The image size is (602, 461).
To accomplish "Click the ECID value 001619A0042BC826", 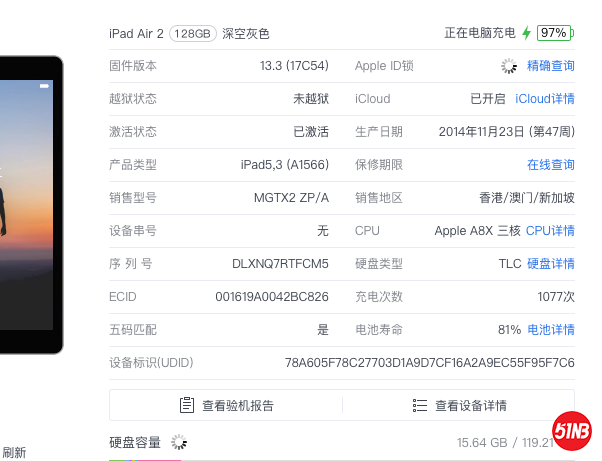I will click(272, 297).
